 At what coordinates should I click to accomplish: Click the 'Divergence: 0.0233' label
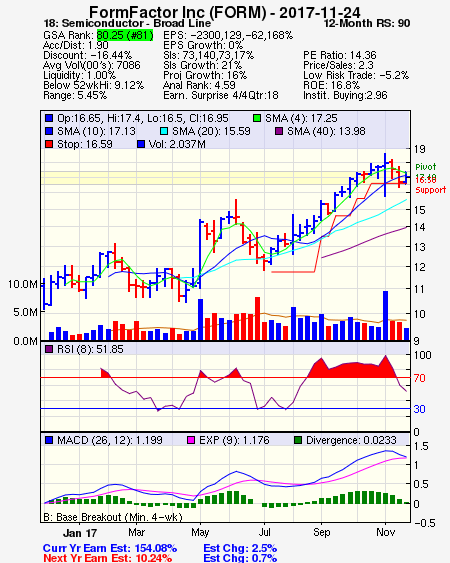tap(351, 440)
